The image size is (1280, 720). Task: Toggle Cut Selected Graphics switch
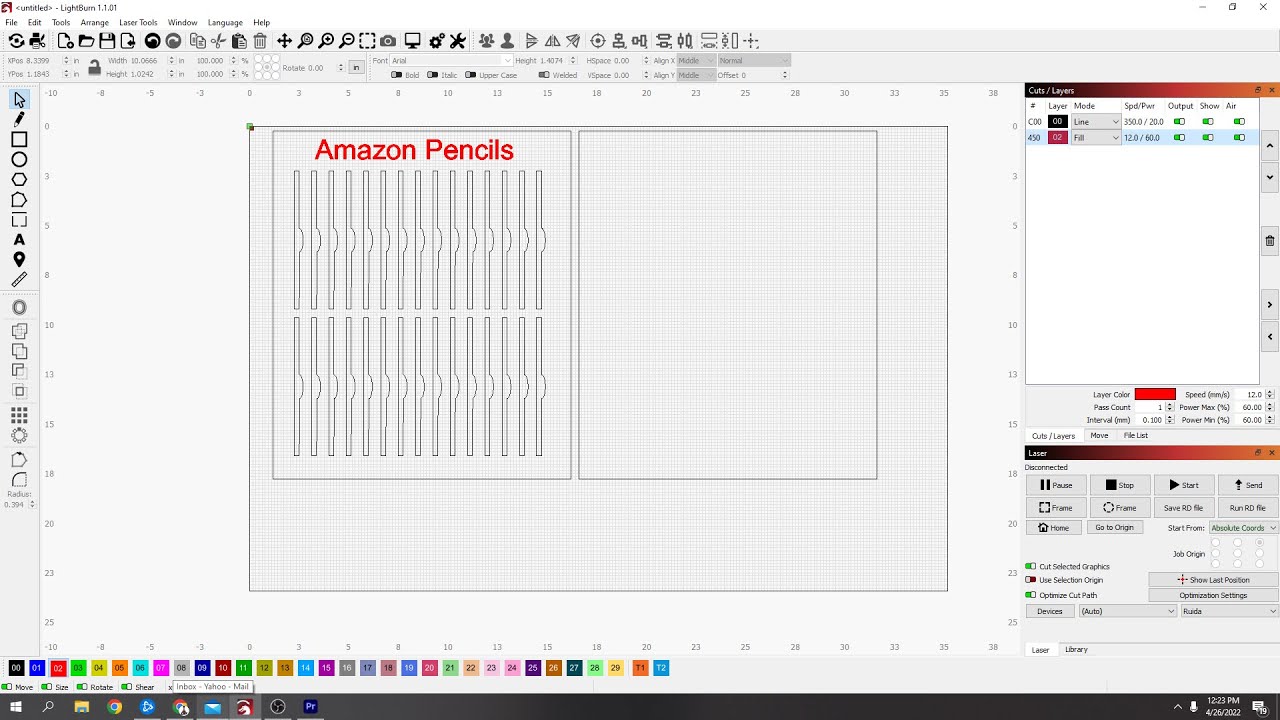pos(1031,567)
